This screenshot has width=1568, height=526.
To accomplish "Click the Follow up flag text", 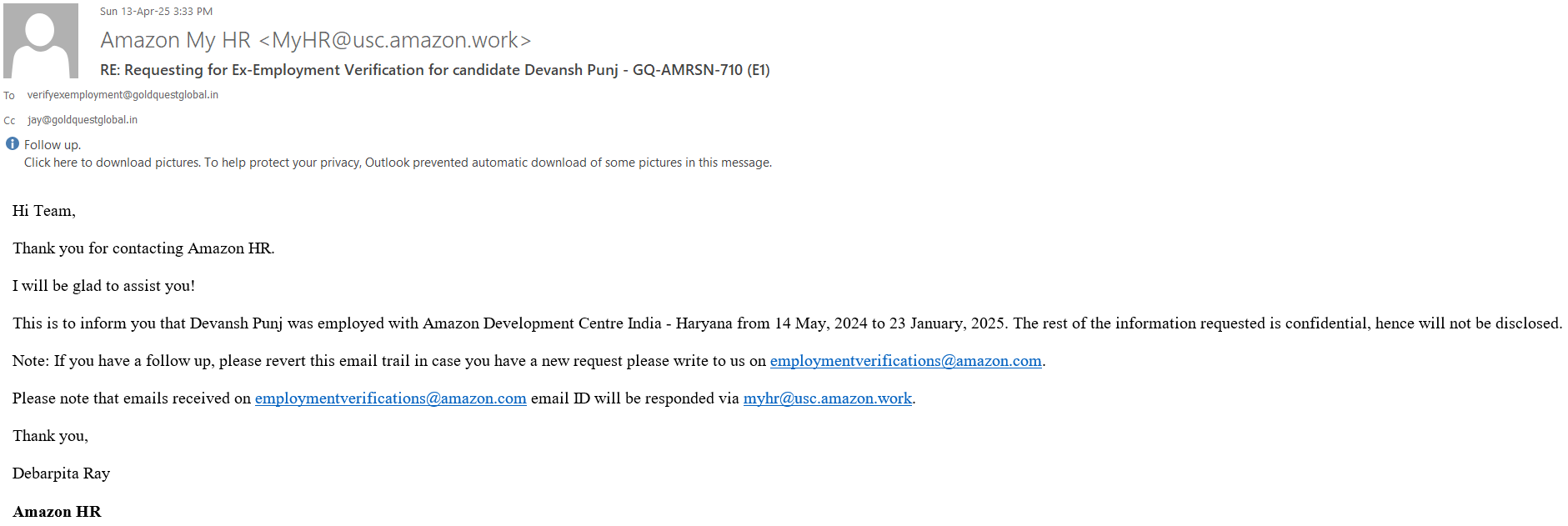I will (53, 145).
